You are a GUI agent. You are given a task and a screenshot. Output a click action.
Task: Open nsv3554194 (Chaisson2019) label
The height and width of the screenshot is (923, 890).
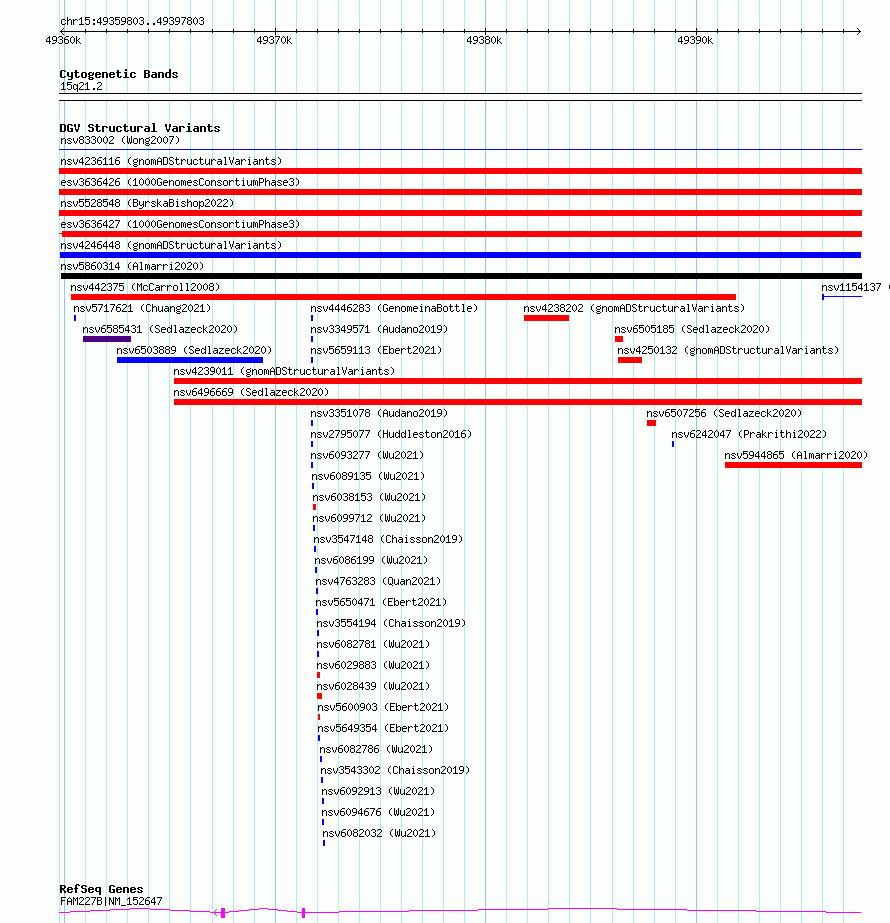[x=391, y=623]
